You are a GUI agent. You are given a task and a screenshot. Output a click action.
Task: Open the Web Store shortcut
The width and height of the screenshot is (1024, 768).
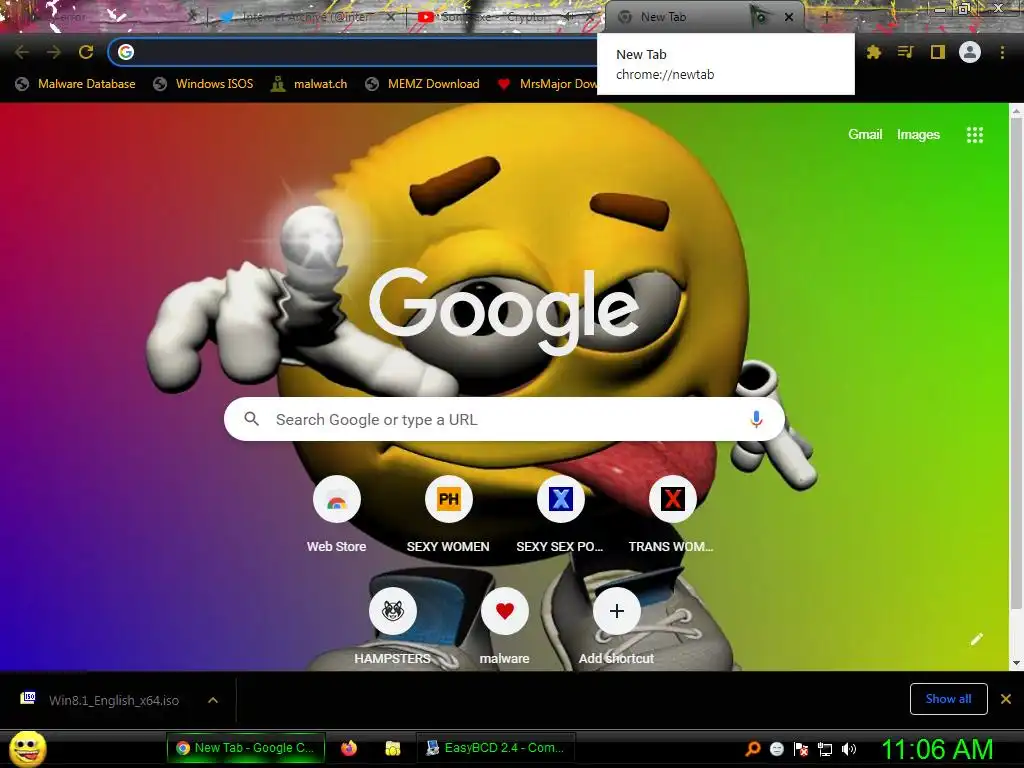coord(336,500)
